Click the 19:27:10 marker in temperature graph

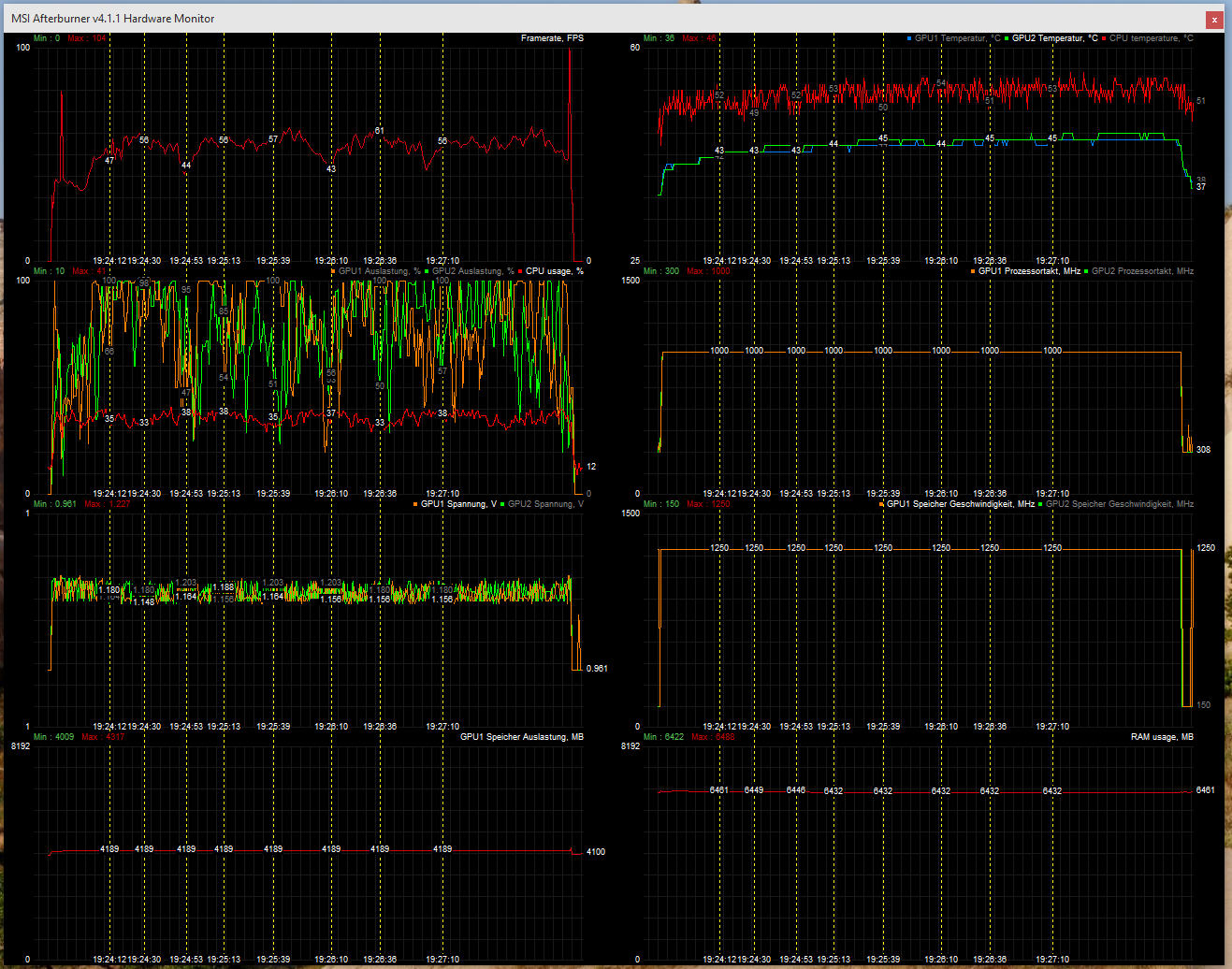click(1052, 261)
